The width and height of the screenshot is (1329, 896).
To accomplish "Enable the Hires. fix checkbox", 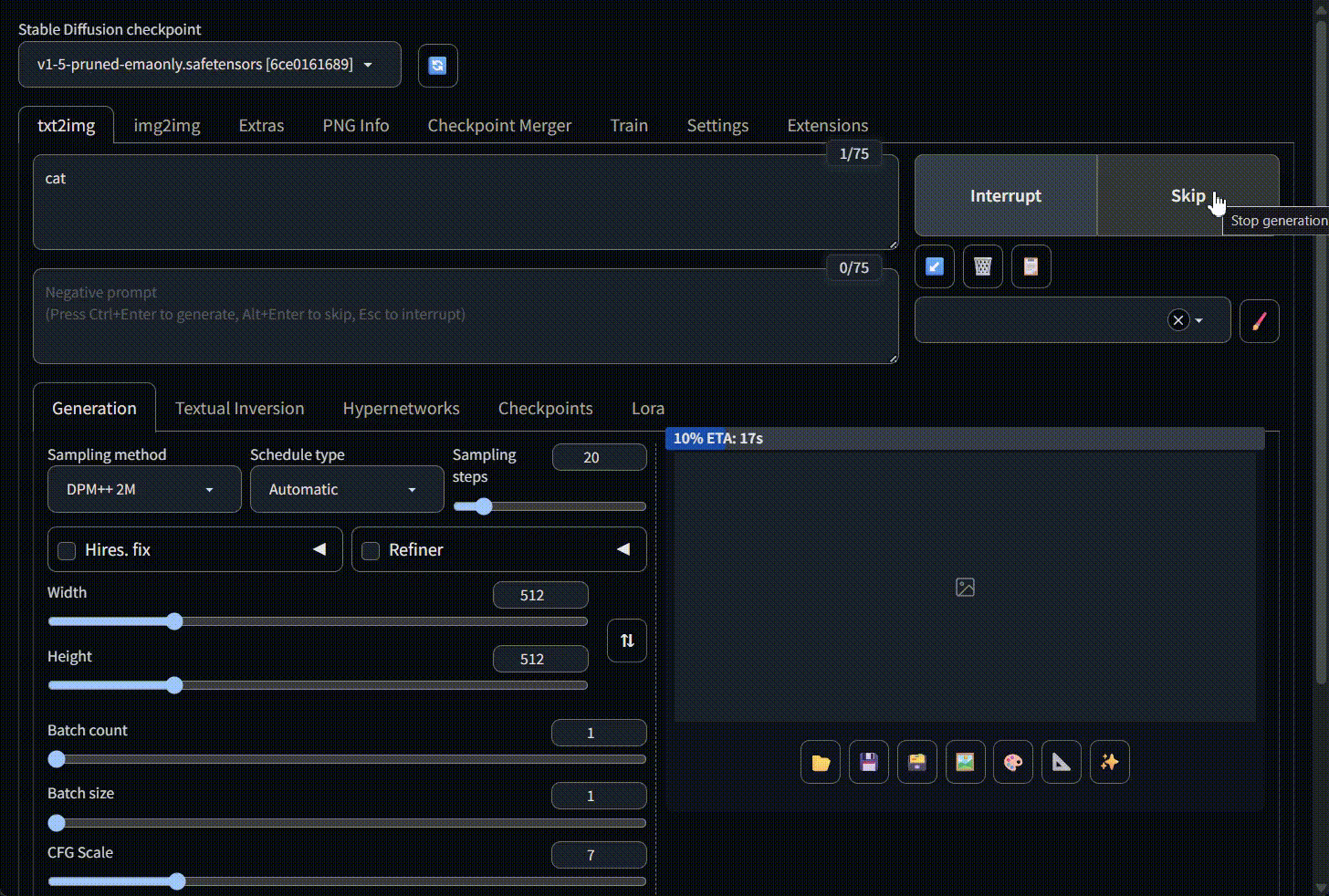I will tap(67, 550).
